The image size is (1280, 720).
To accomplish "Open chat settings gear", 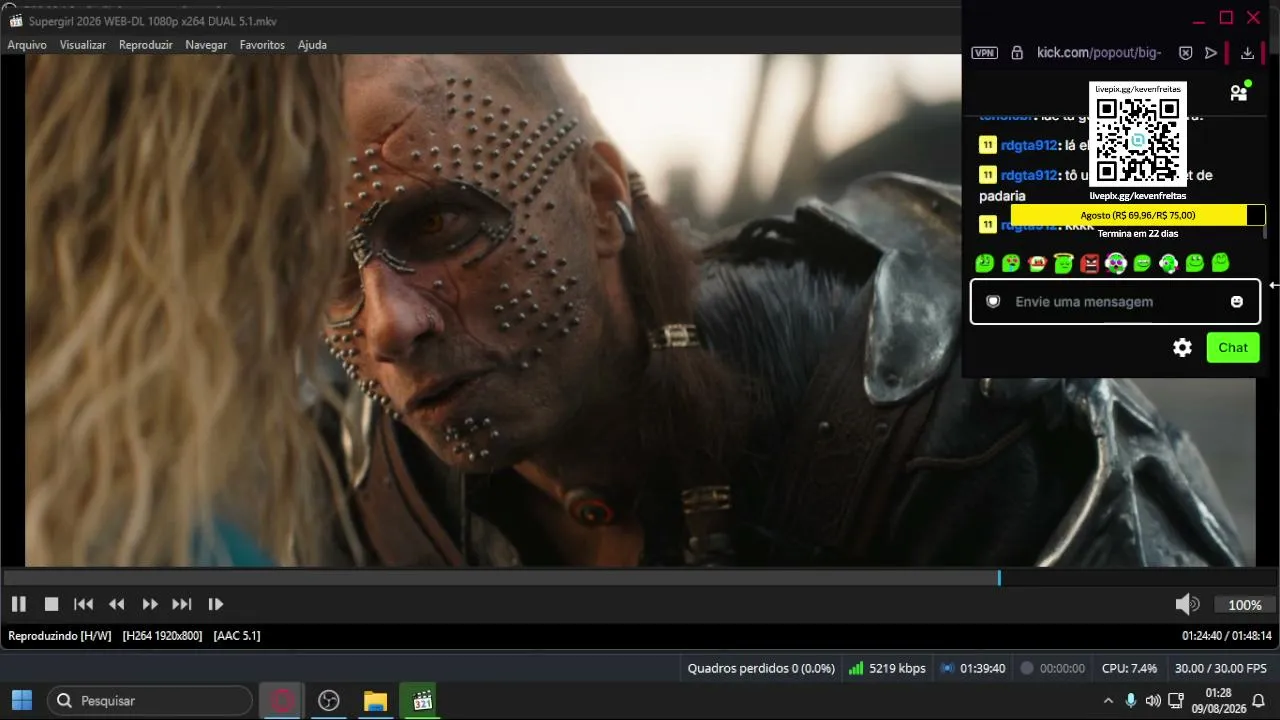I will coord(1182,348).
